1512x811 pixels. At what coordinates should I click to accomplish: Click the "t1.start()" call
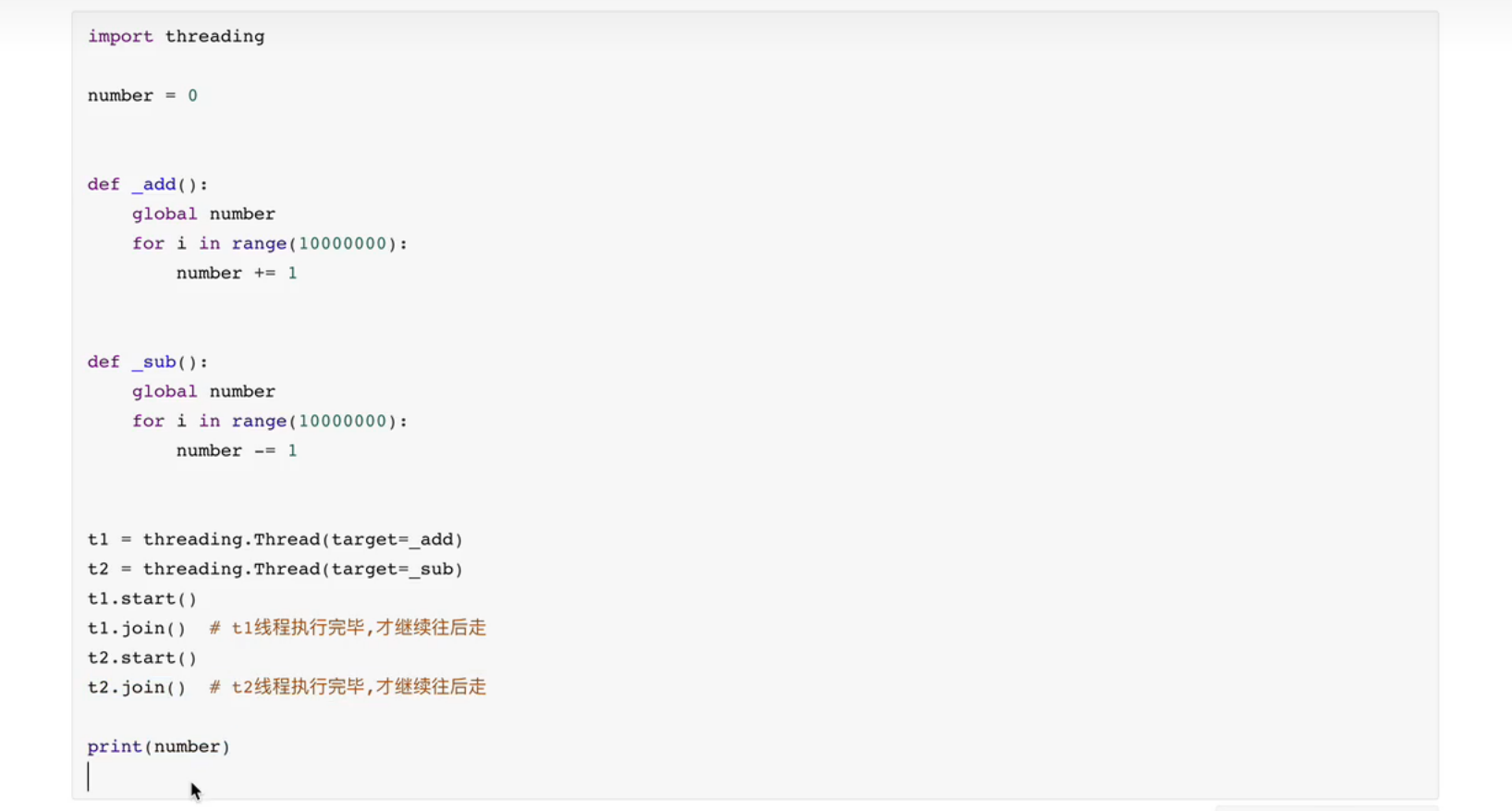(142, 598)
